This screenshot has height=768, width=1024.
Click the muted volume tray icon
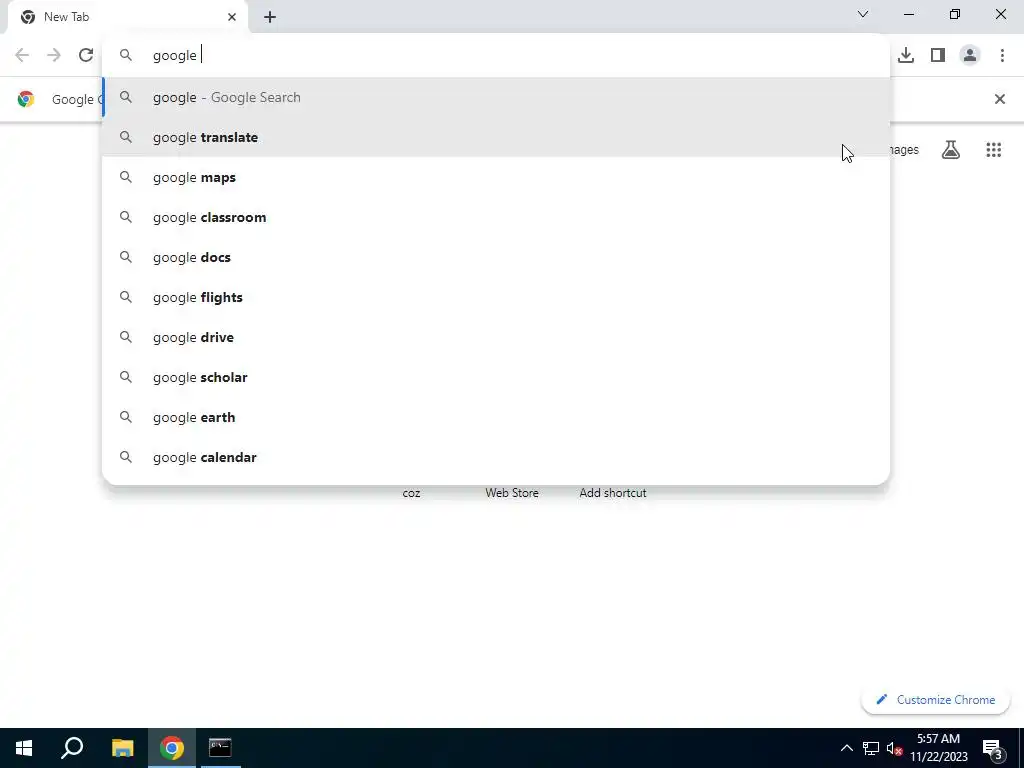(895, 748)
